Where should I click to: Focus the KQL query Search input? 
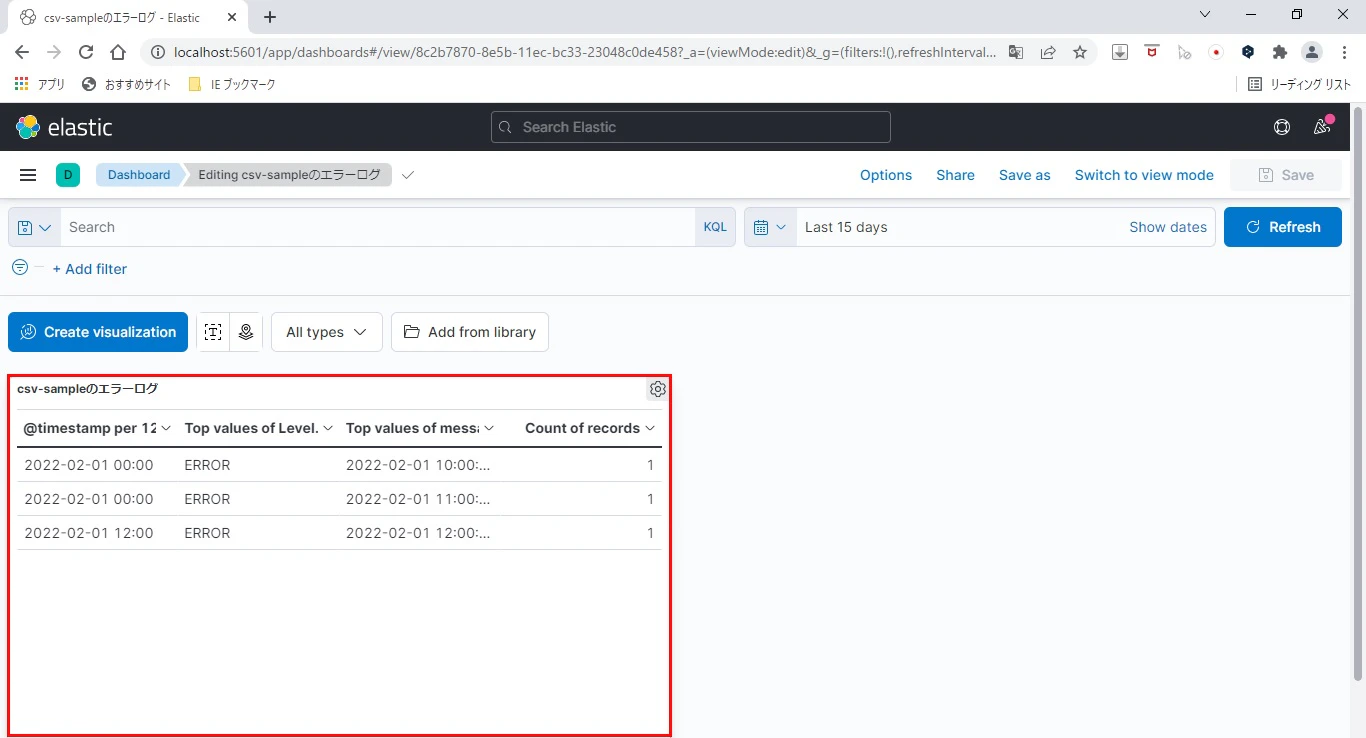point(378,227)
